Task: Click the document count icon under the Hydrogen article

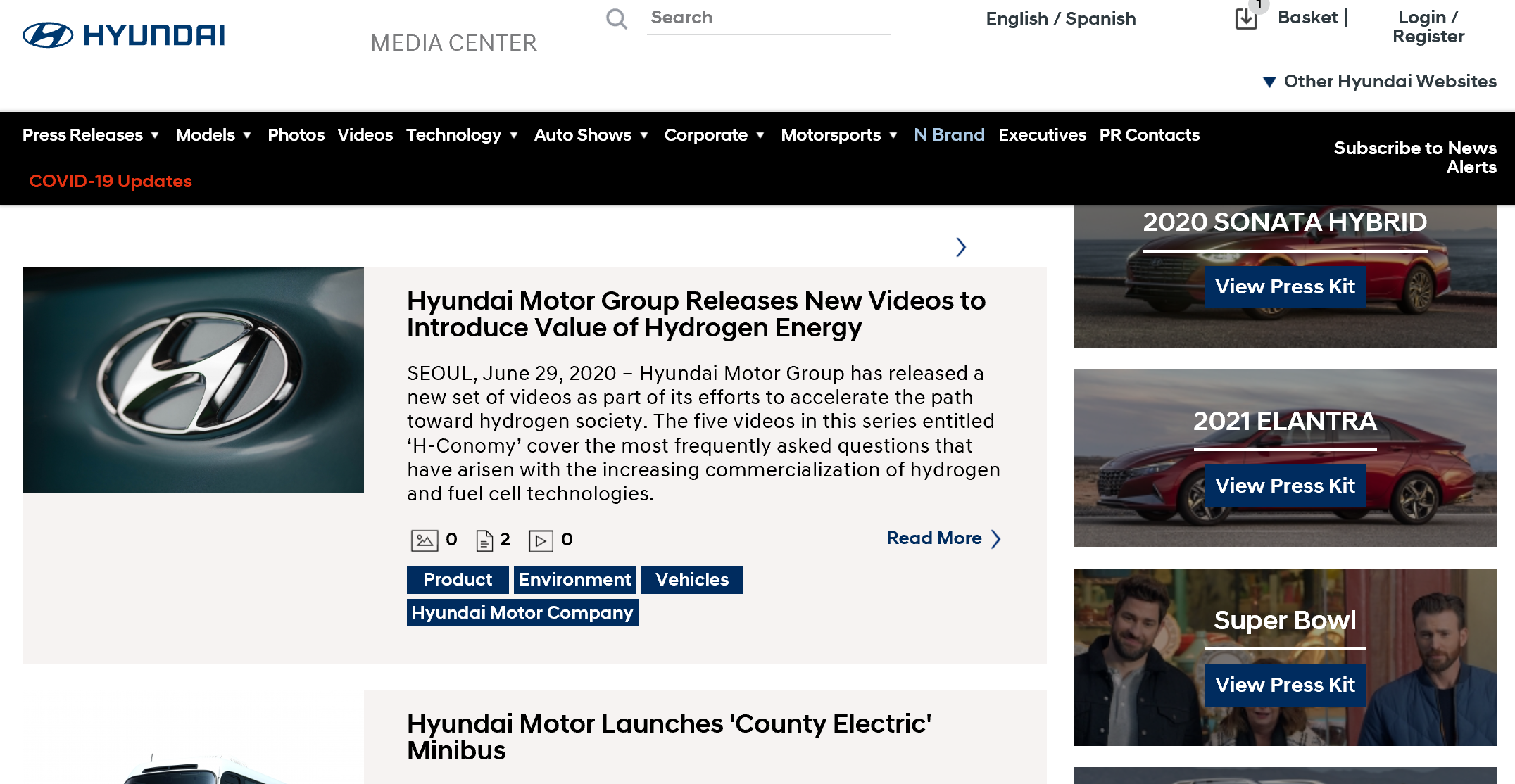Action: point(484,540)
